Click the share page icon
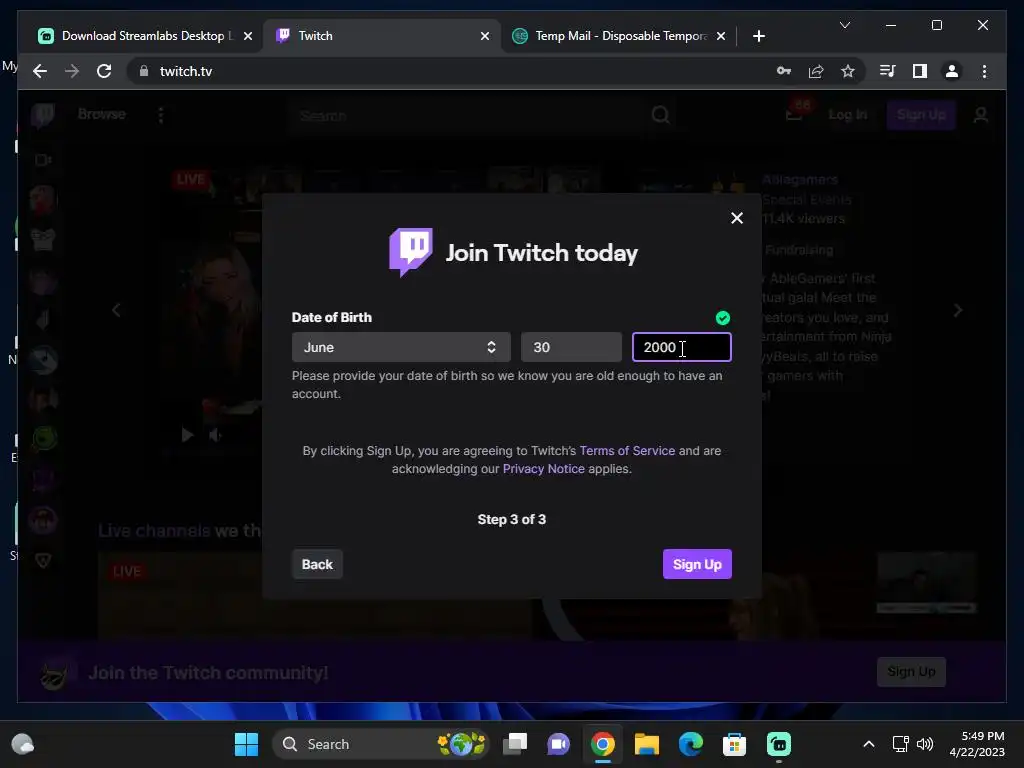 (816, 71)
